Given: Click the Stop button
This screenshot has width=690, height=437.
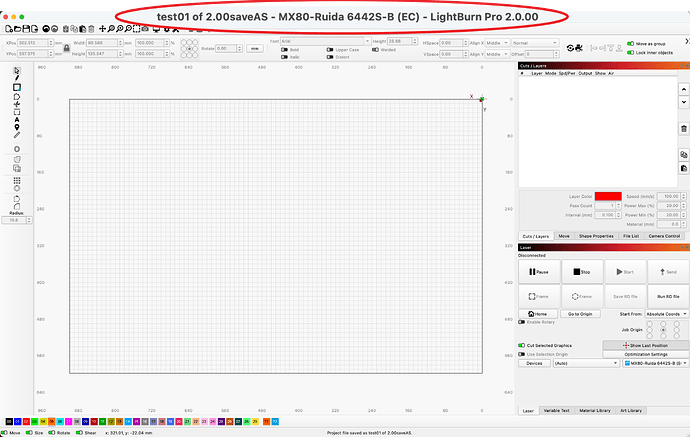Looking at the screenshot, I should 582,272.
